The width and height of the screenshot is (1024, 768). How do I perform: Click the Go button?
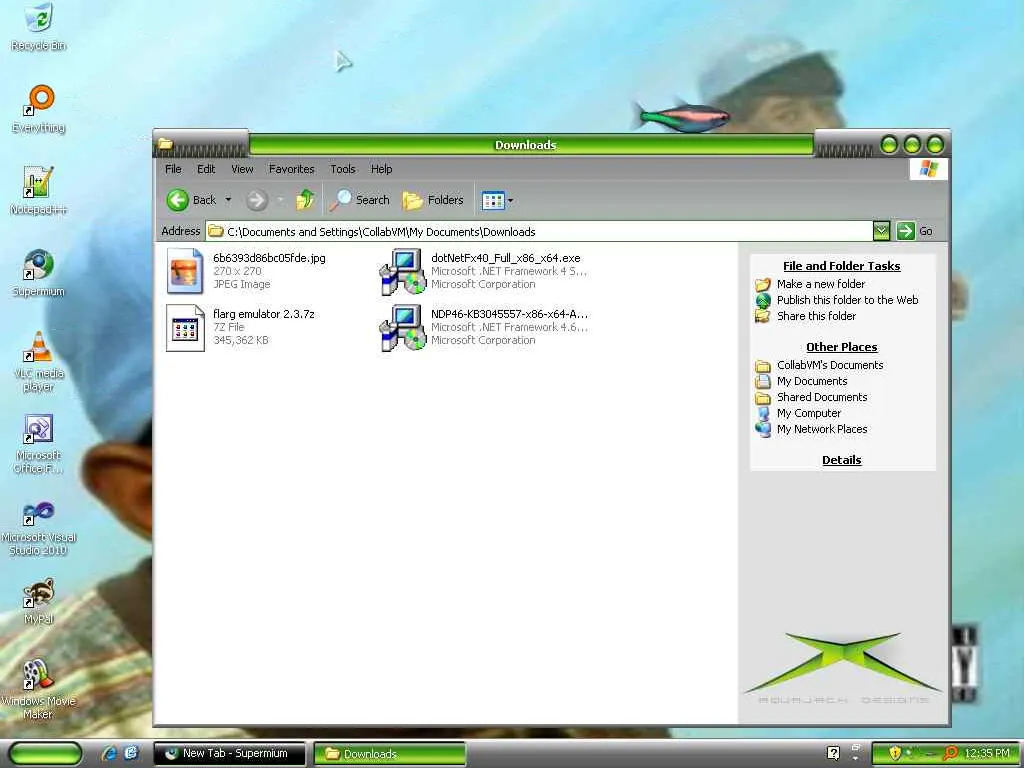click(914, 231)
